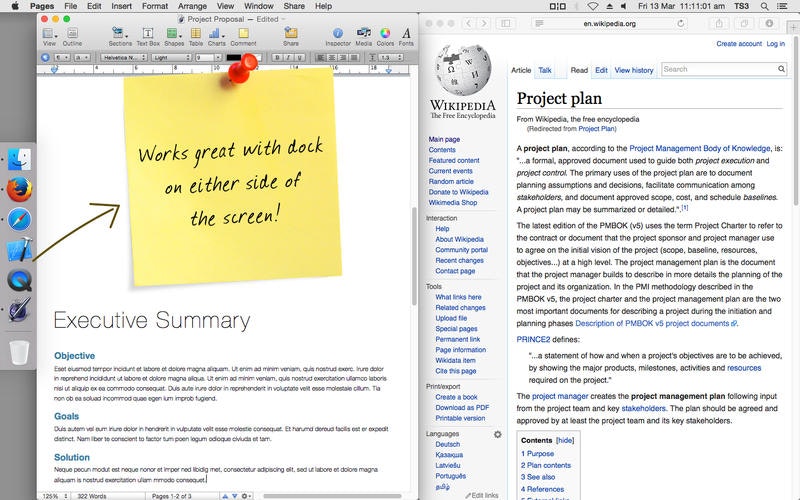Justify text in Pages format bar

pyautogui.click(x=354, y=58)
